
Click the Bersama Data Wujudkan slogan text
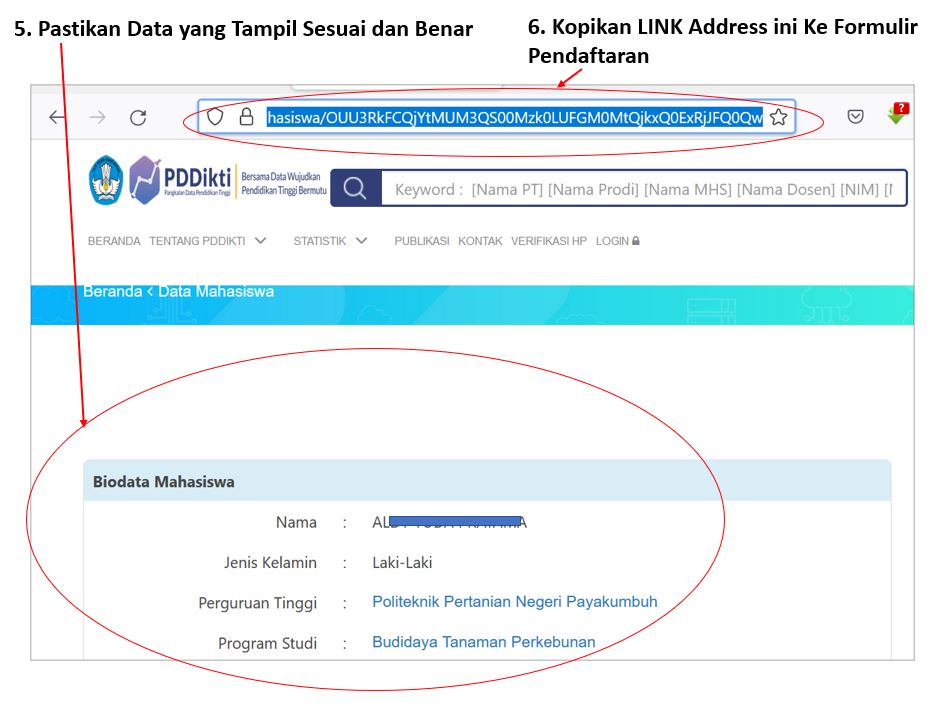point(284,183)
